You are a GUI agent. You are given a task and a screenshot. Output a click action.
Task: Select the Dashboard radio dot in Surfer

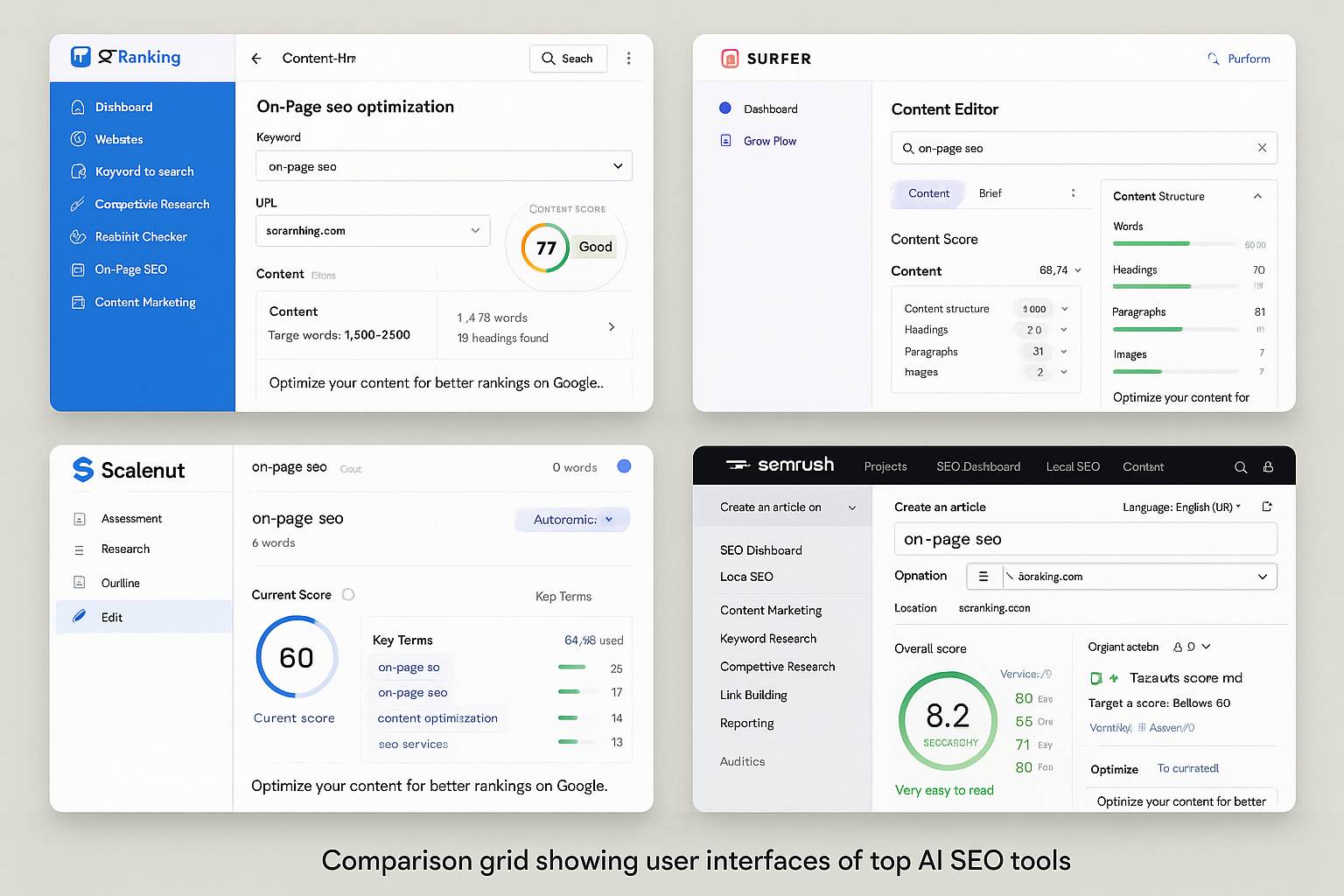[x=725, y=108]
